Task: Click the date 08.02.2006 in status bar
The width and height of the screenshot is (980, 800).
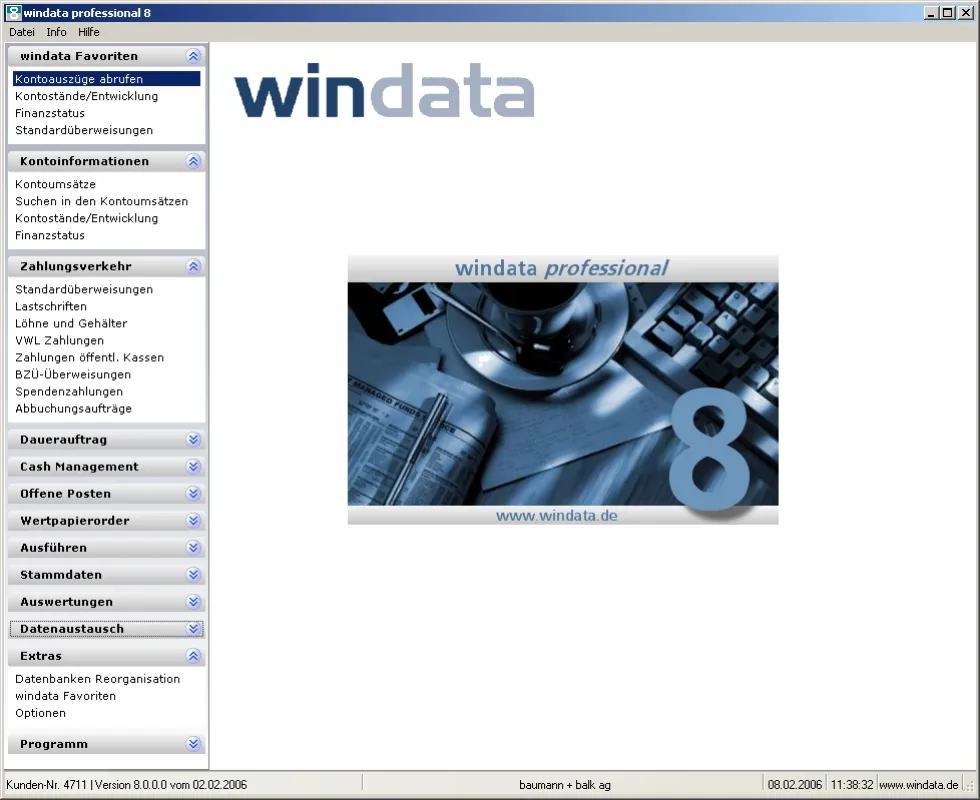Action: click(x=794, y=784)
